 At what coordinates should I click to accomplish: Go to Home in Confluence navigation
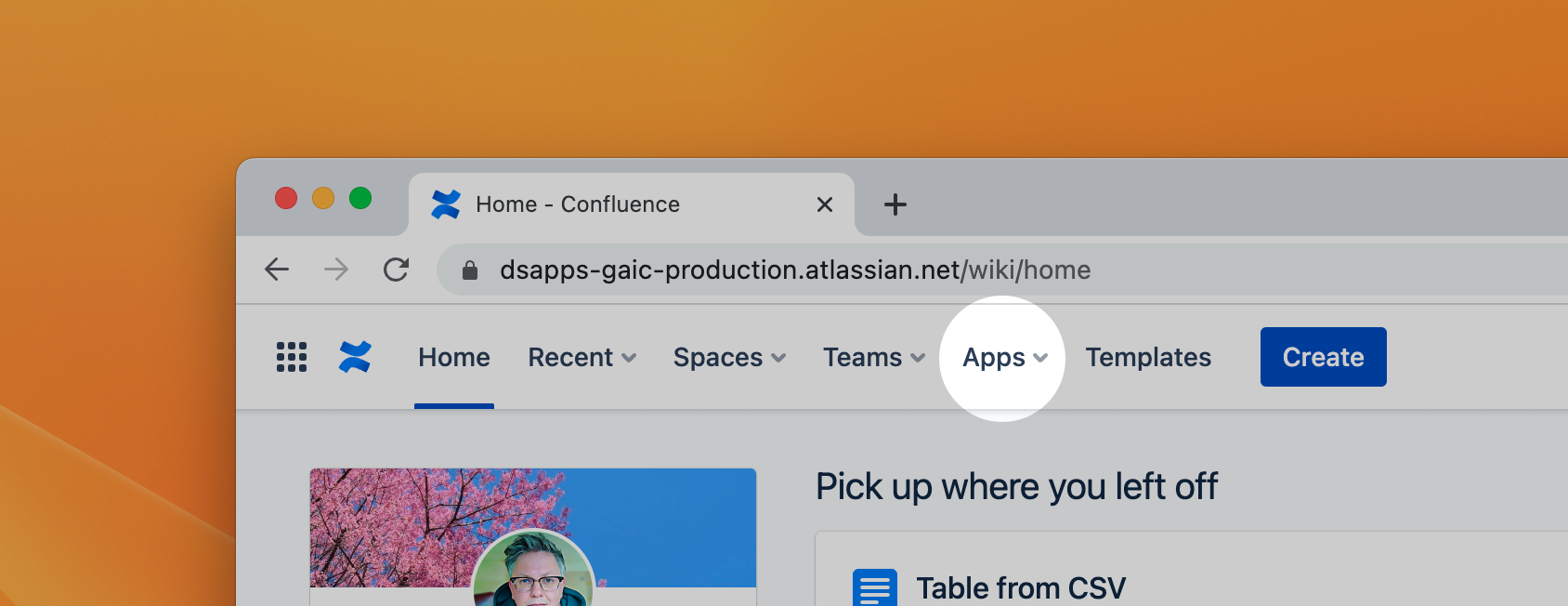tap(454, 358)
